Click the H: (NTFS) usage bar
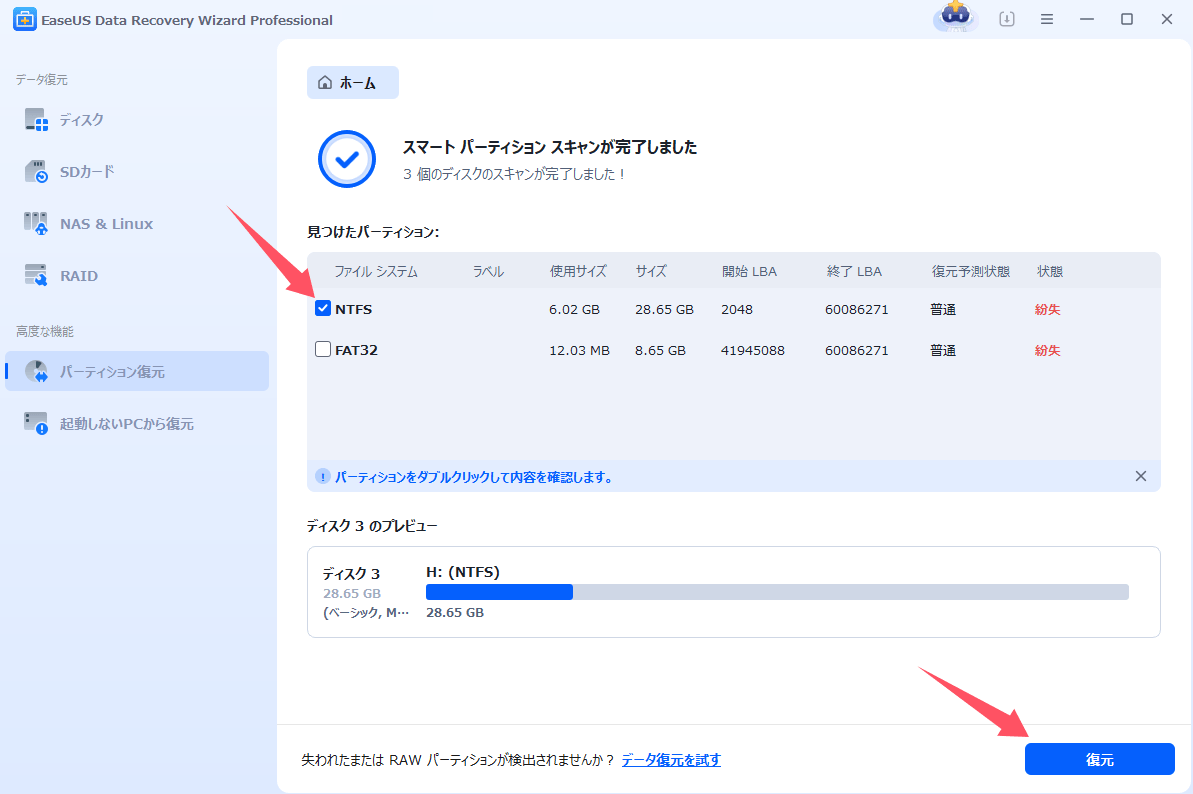Image resolution: width=1193 pixels, height=794 pixels. 776,592
